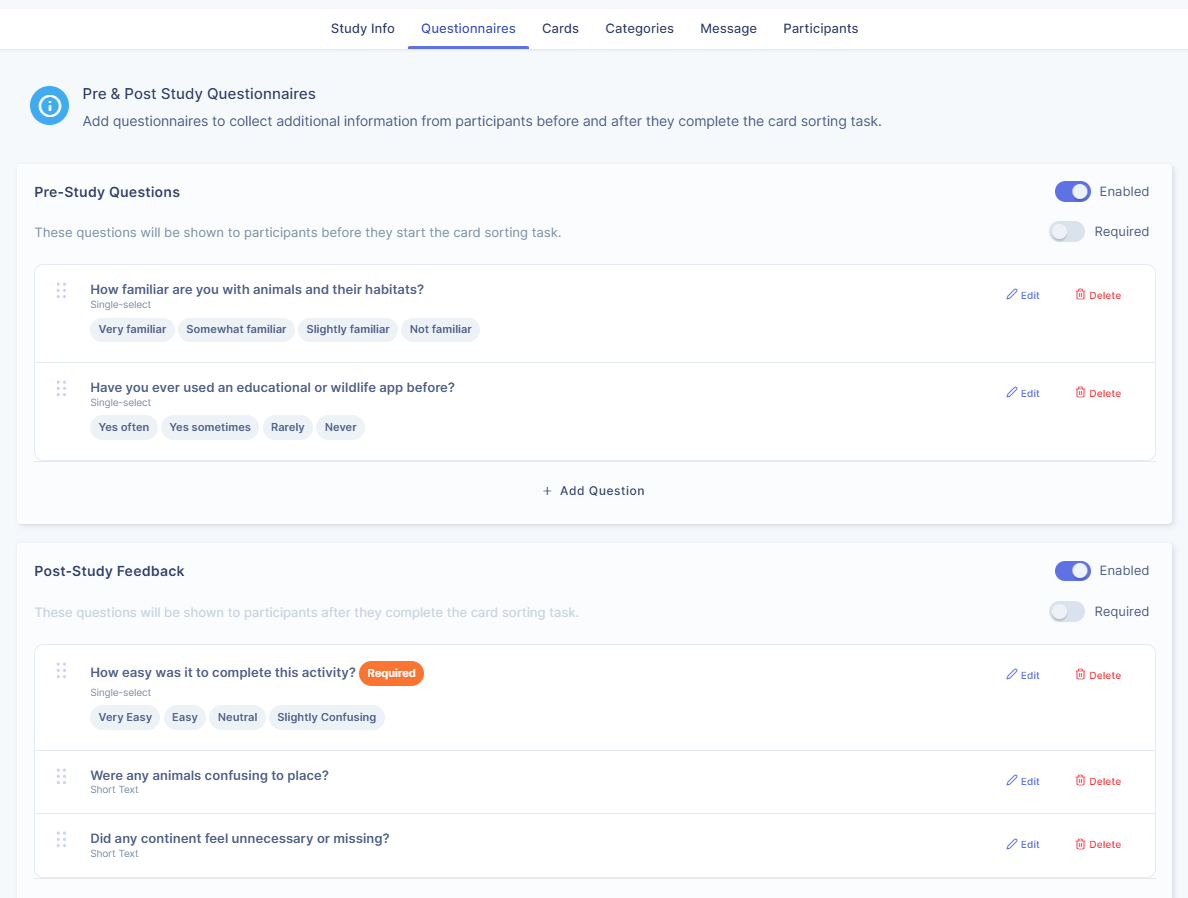The height and width of the screenshot is (898, 1188).
Task: Disable the Pre-Study Questions Enabled toggle
Action: 1072,191
